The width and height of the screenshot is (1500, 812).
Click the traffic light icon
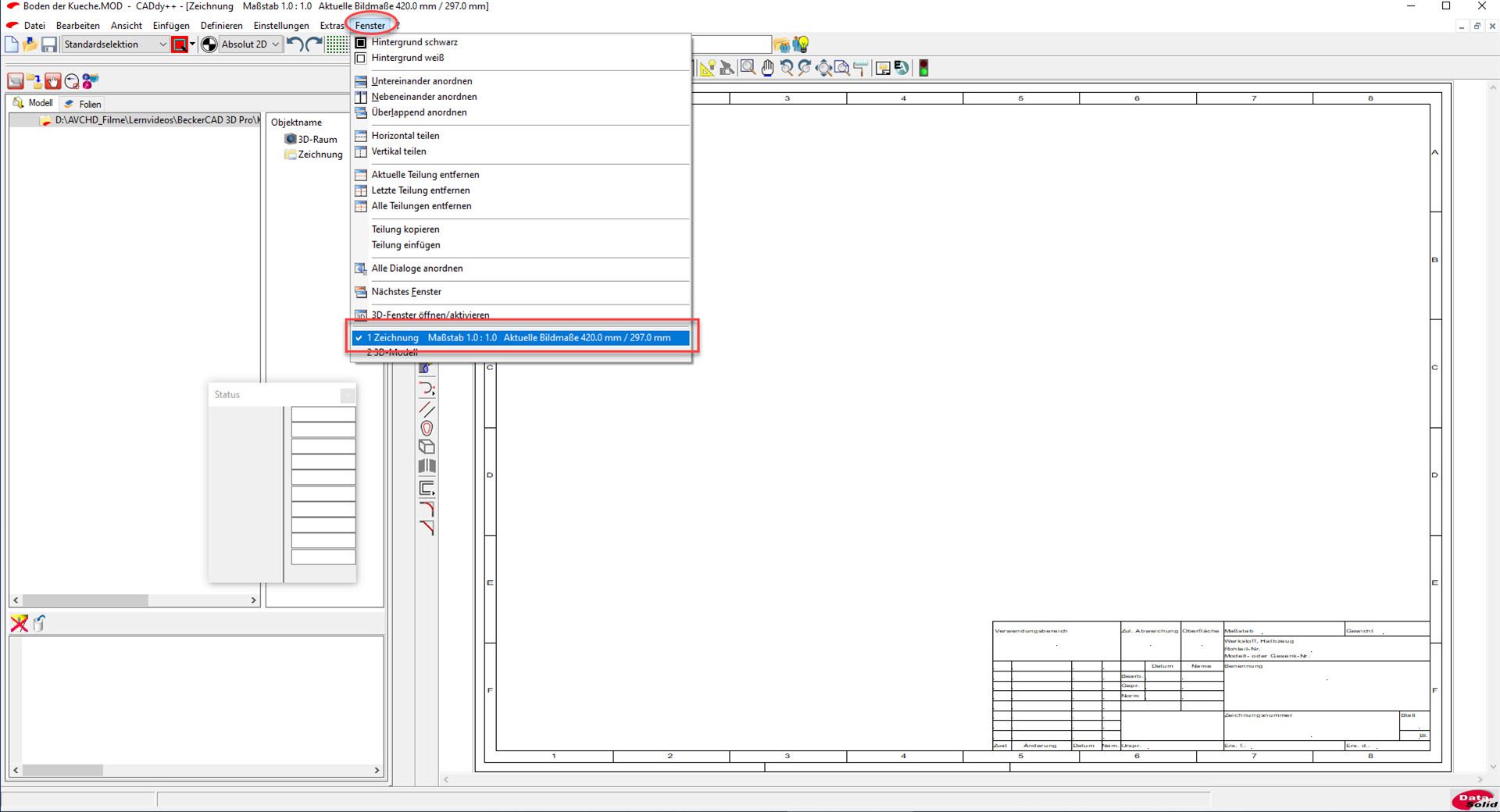[x=923, y=69]
